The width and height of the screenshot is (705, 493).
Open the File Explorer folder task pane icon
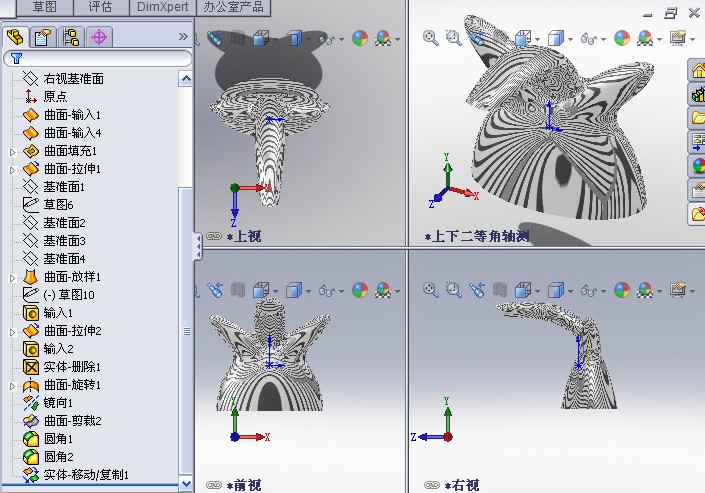point(697,118)
